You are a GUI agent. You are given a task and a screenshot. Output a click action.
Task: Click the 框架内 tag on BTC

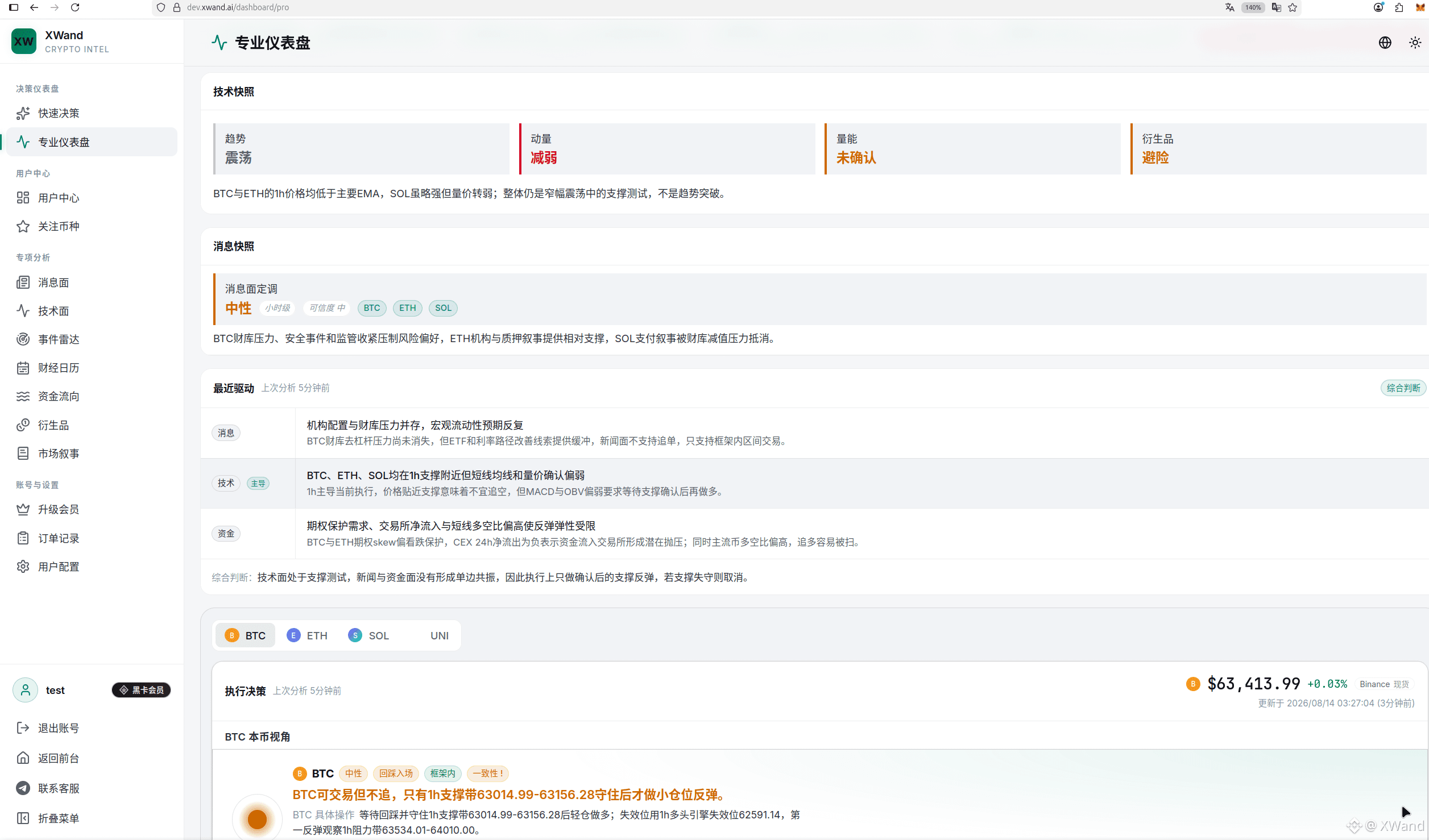tap(443, 774)
